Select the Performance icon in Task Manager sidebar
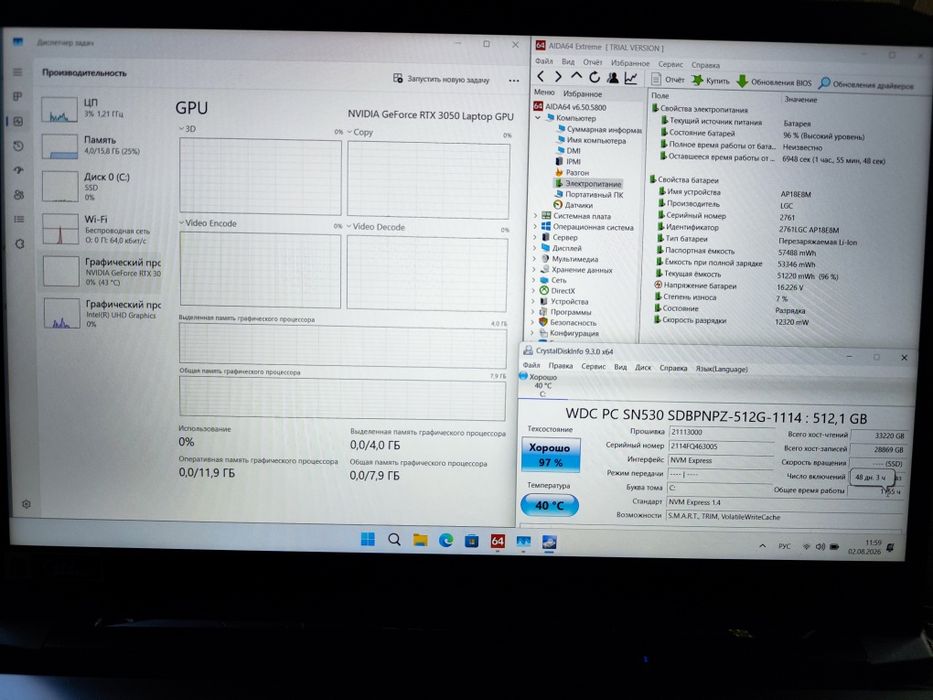Screen dimensions: 933x700 [18, 121]
